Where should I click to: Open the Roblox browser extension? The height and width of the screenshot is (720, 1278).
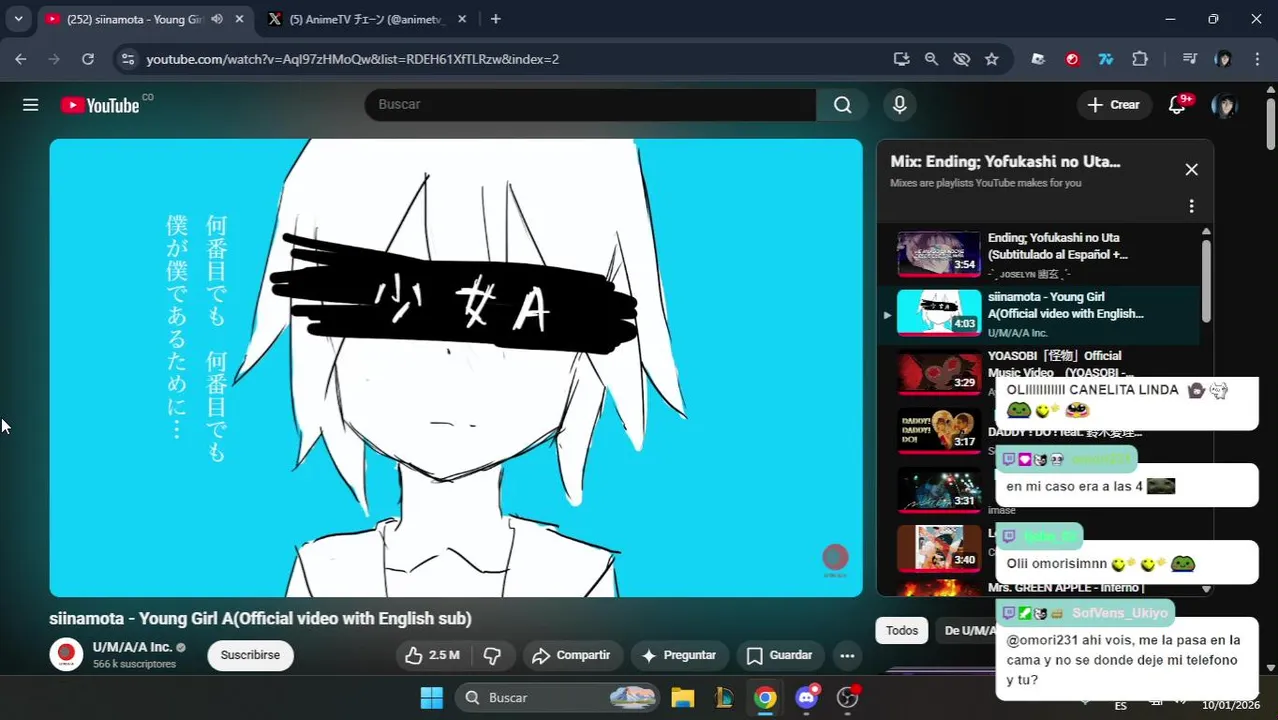[x=1038, y=59]
